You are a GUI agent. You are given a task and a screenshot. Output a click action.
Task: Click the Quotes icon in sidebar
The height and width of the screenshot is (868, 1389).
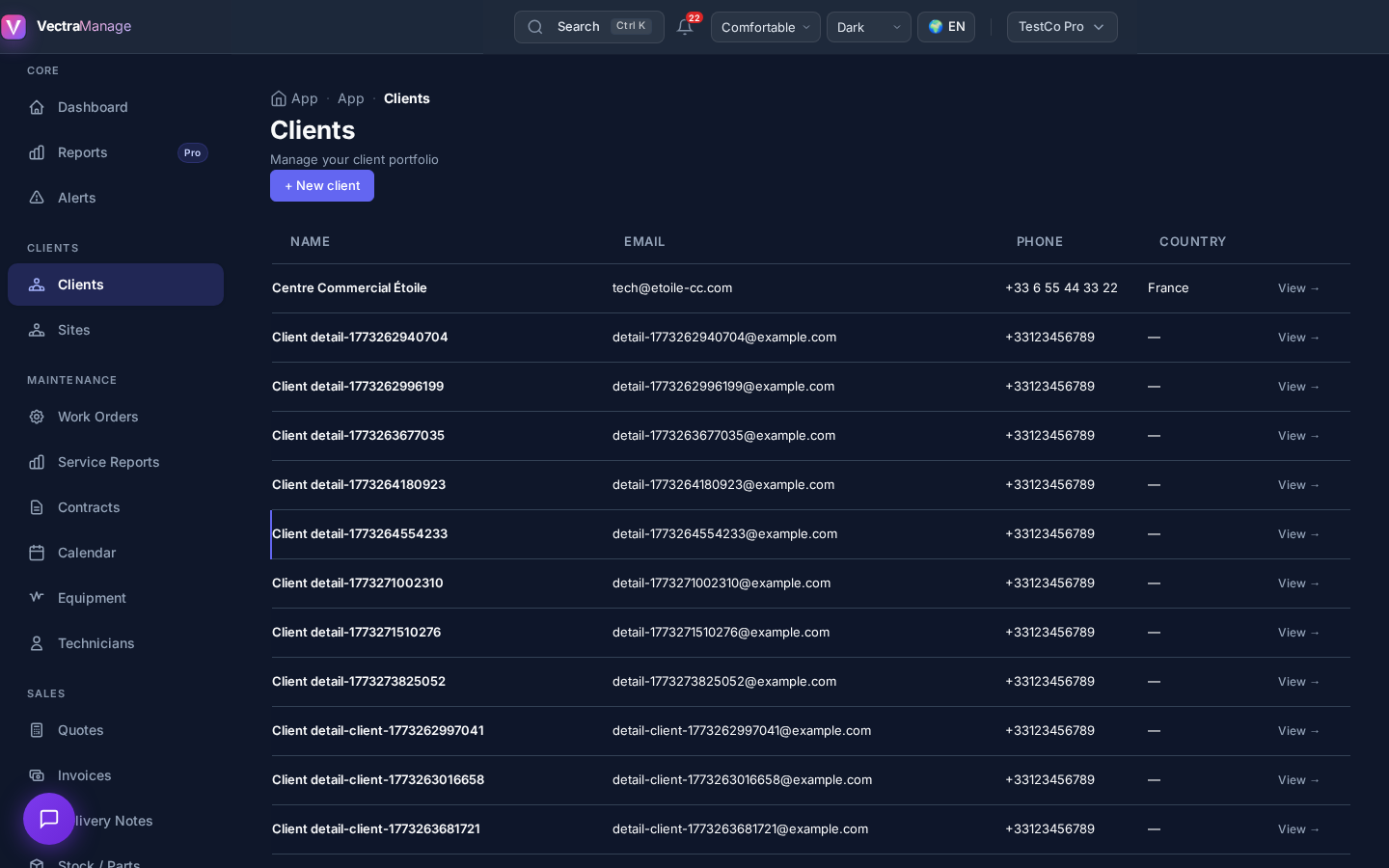coord(37,730)
